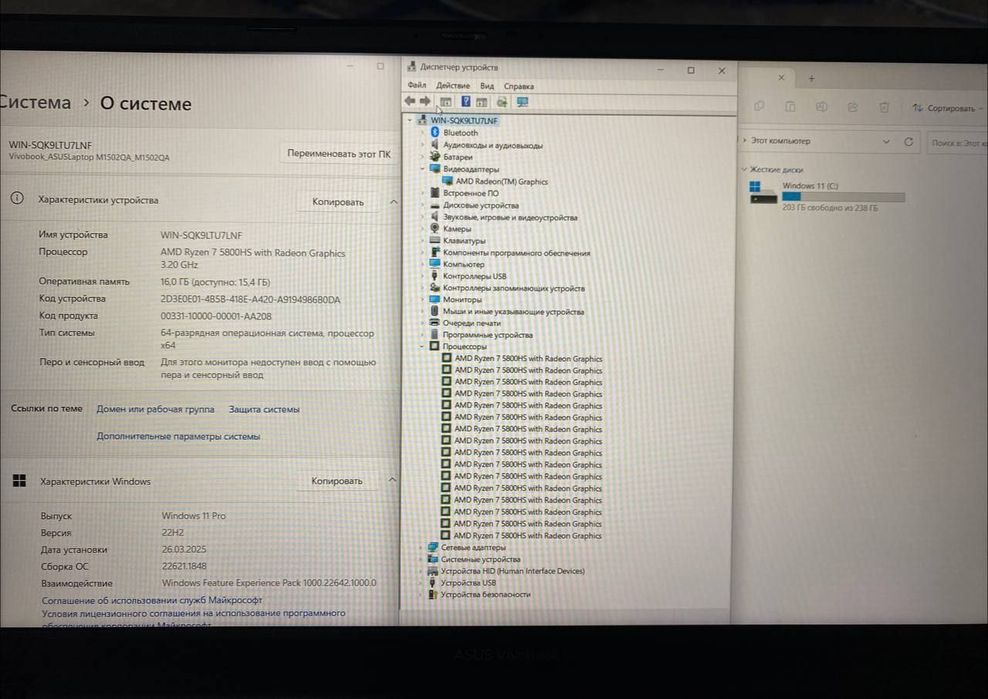
Task: Select Устройства USB node
Action: click(x=468, y=582)
